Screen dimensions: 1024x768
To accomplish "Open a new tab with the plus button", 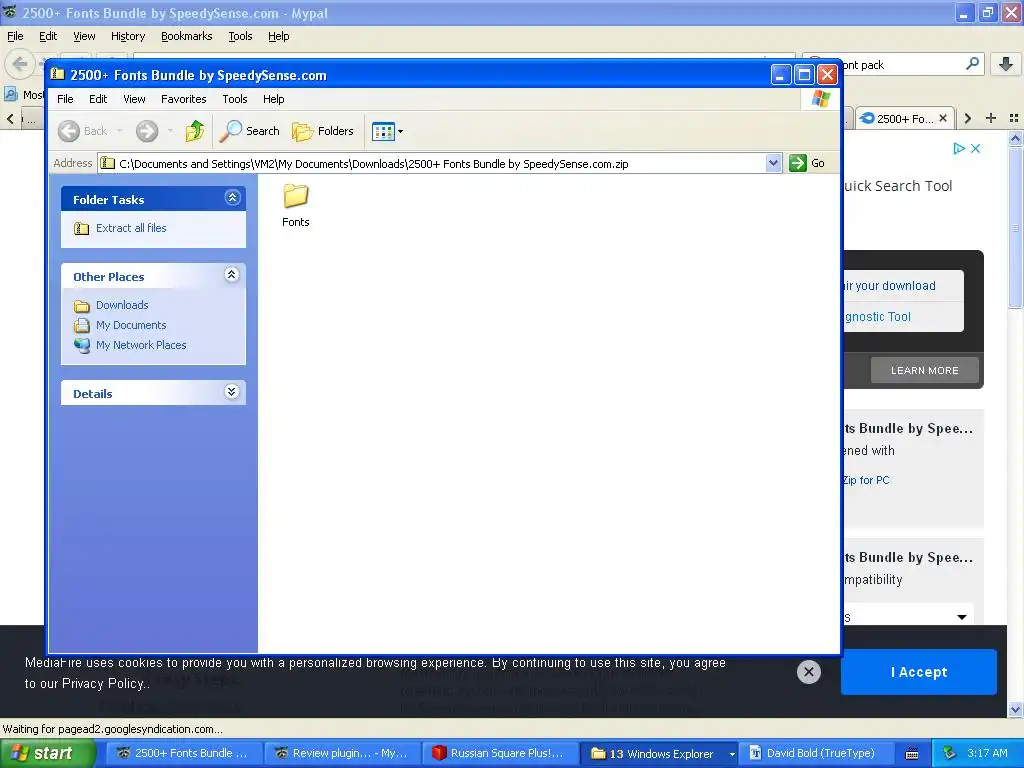I will coord(991,118).
